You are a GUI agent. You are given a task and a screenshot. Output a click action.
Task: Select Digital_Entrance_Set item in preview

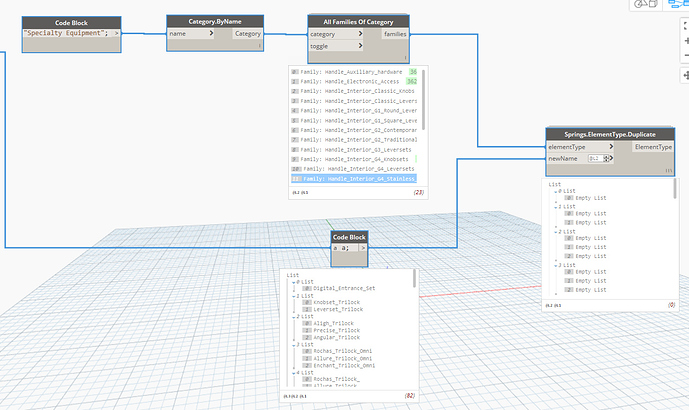tap(343, 288)
